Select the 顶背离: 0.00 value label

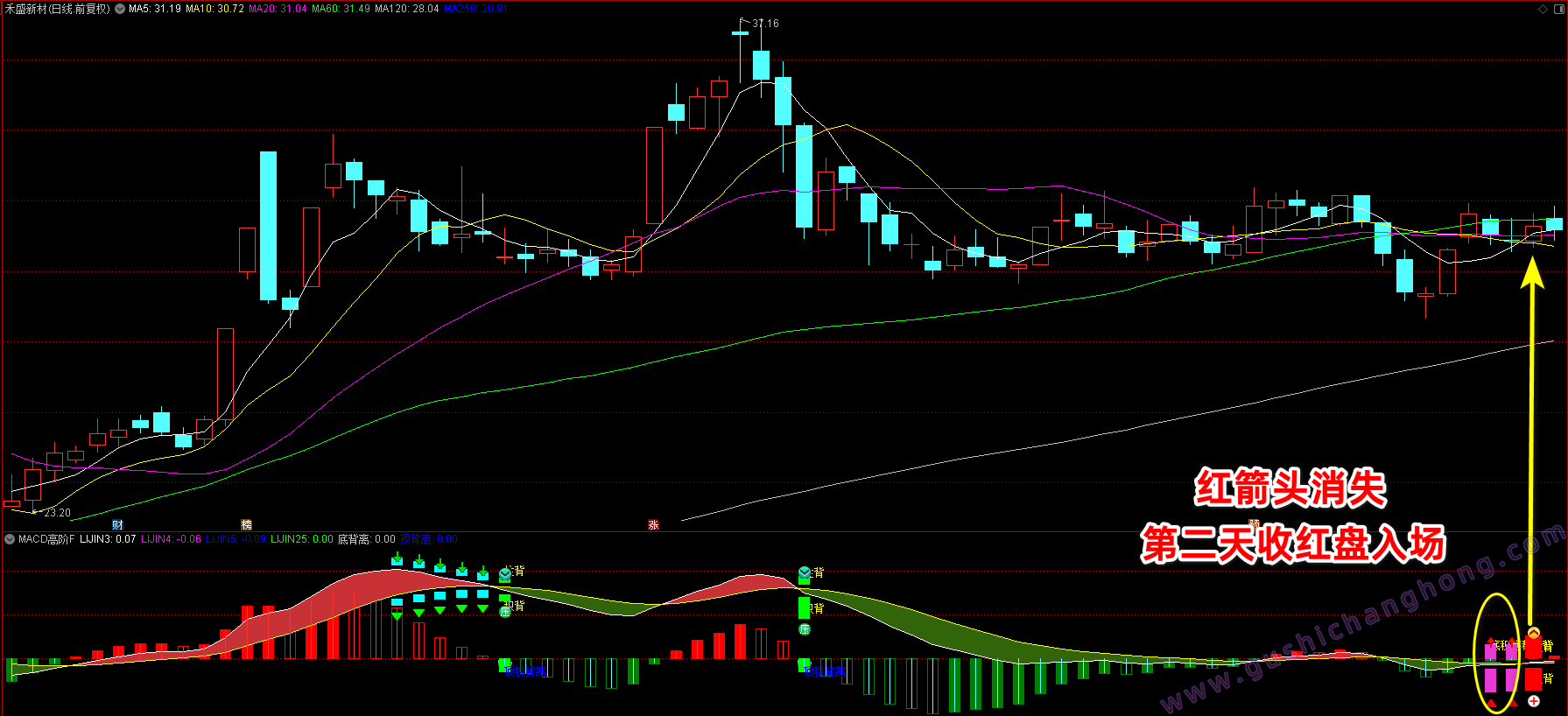pos(429,539)
